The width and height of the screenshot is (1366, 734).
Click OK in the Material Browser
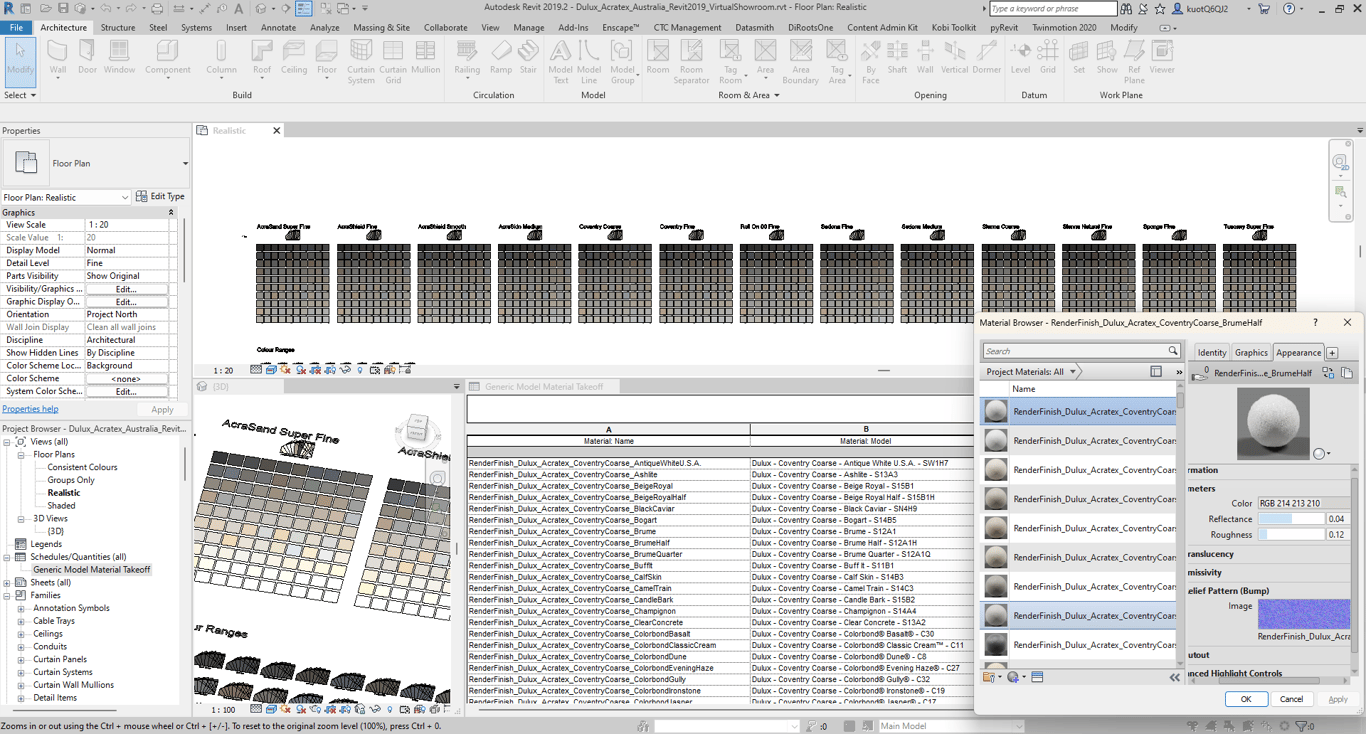[1245, 699]
